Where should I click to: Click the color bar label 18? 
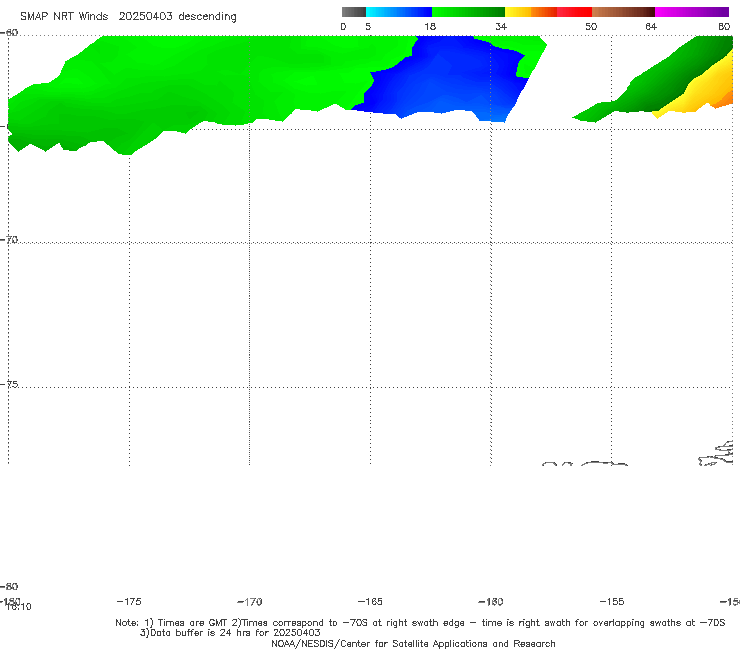[430, 27]
